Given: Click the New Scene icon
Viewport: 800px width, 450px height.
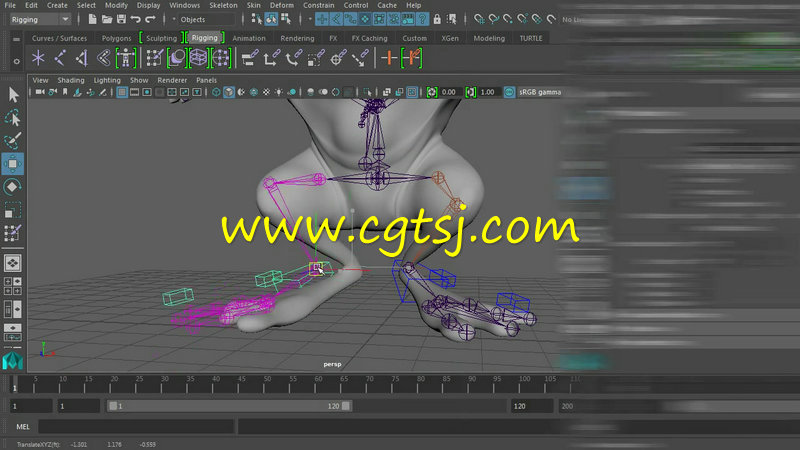Looking at the screenshot, I should pyautogui.click(x=92, y=19).
